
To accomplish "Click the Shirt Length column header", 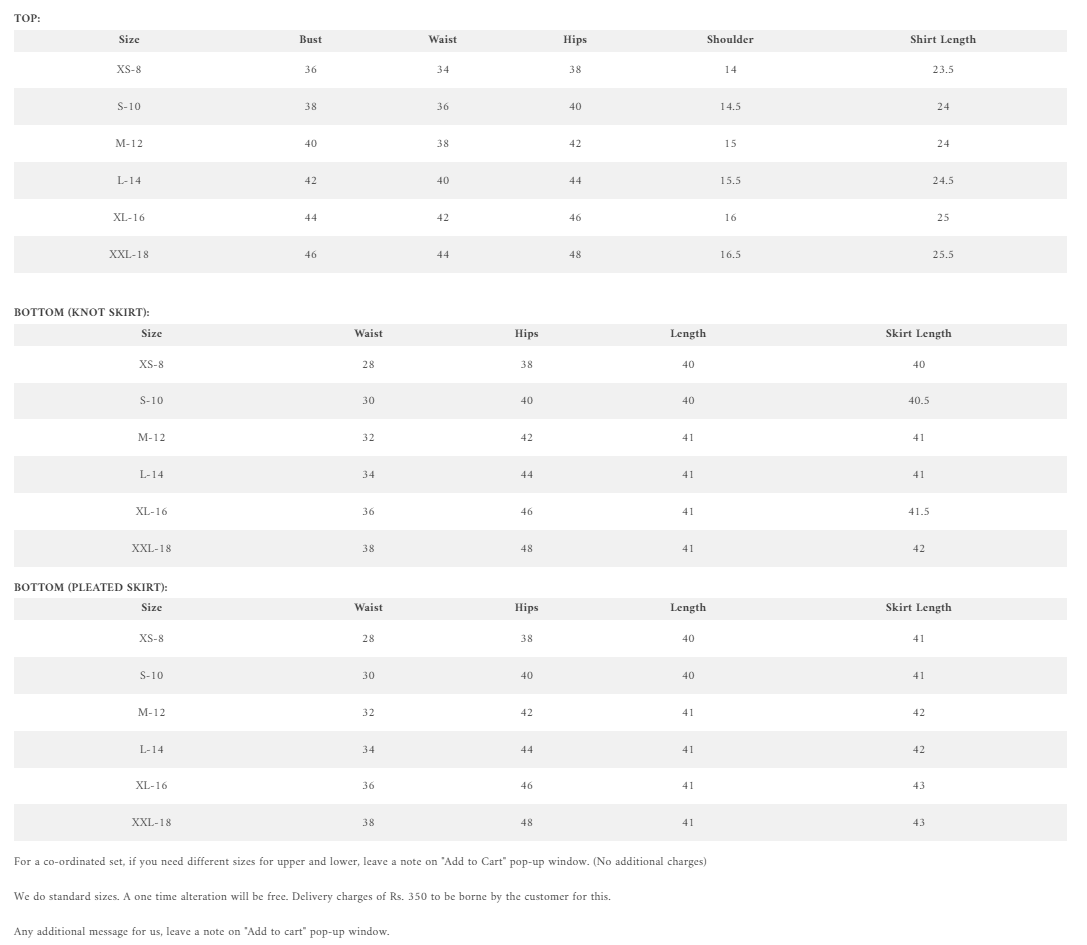I will [942, 40].
